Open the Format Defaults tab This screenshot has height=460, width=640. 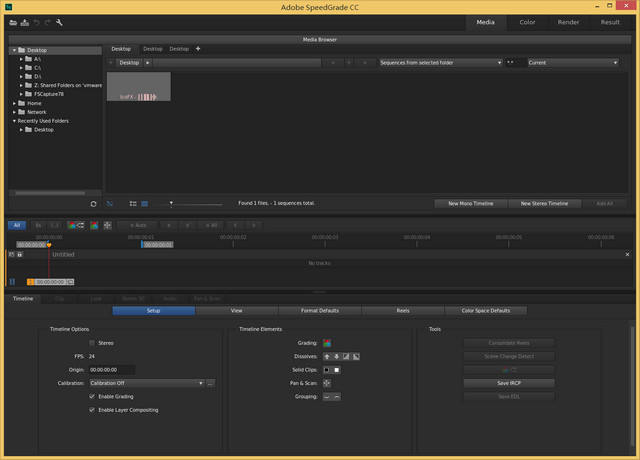tap(320, 311)
